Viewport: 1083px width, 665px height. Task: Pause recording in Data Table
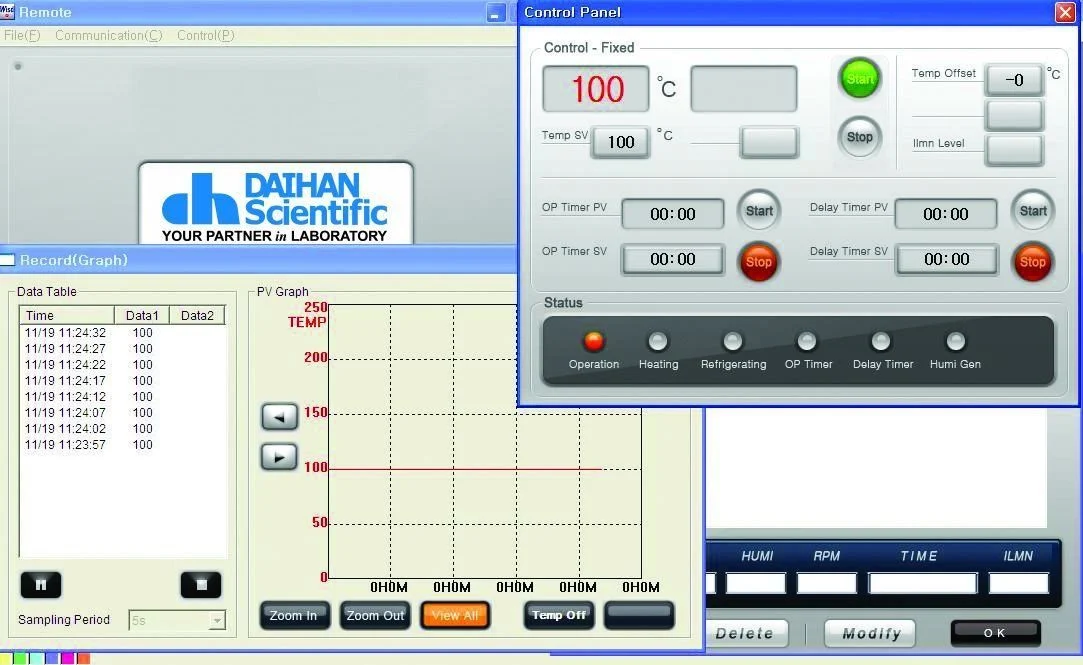[x=41, y=585]
